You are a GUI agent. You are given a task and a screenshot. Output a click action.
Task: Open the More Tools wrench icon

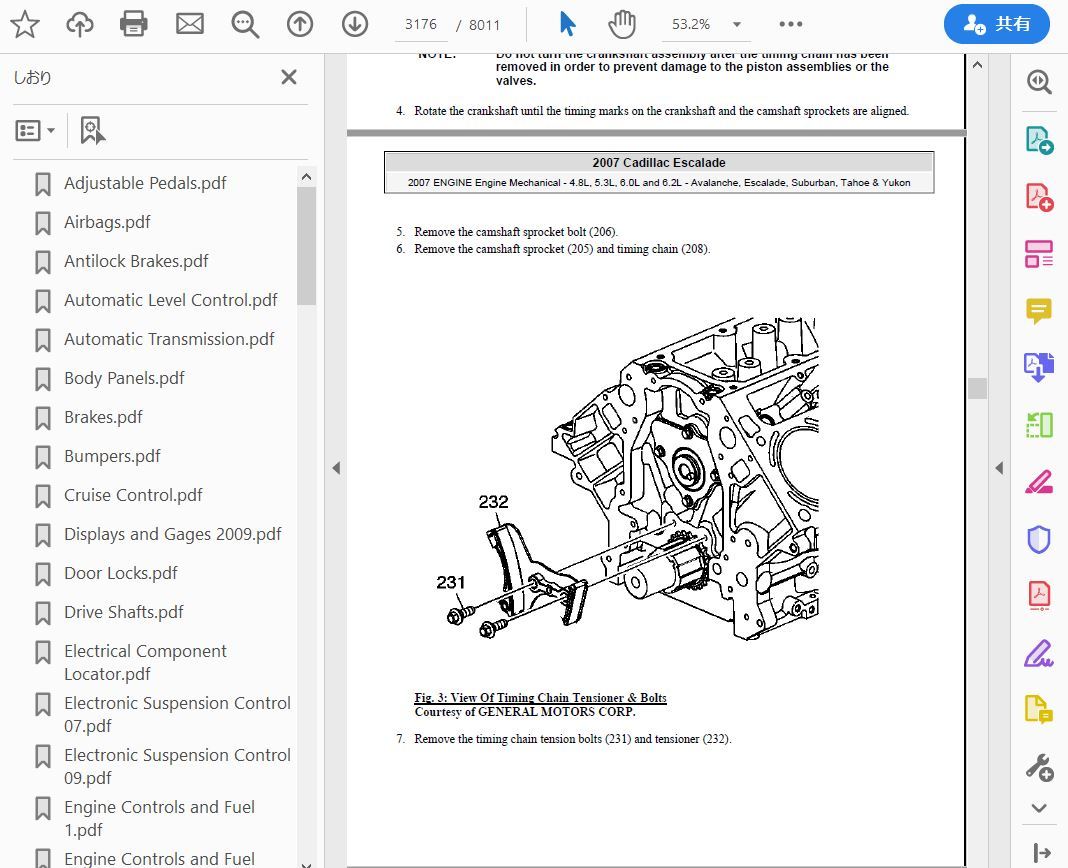tap(1039, 767)
